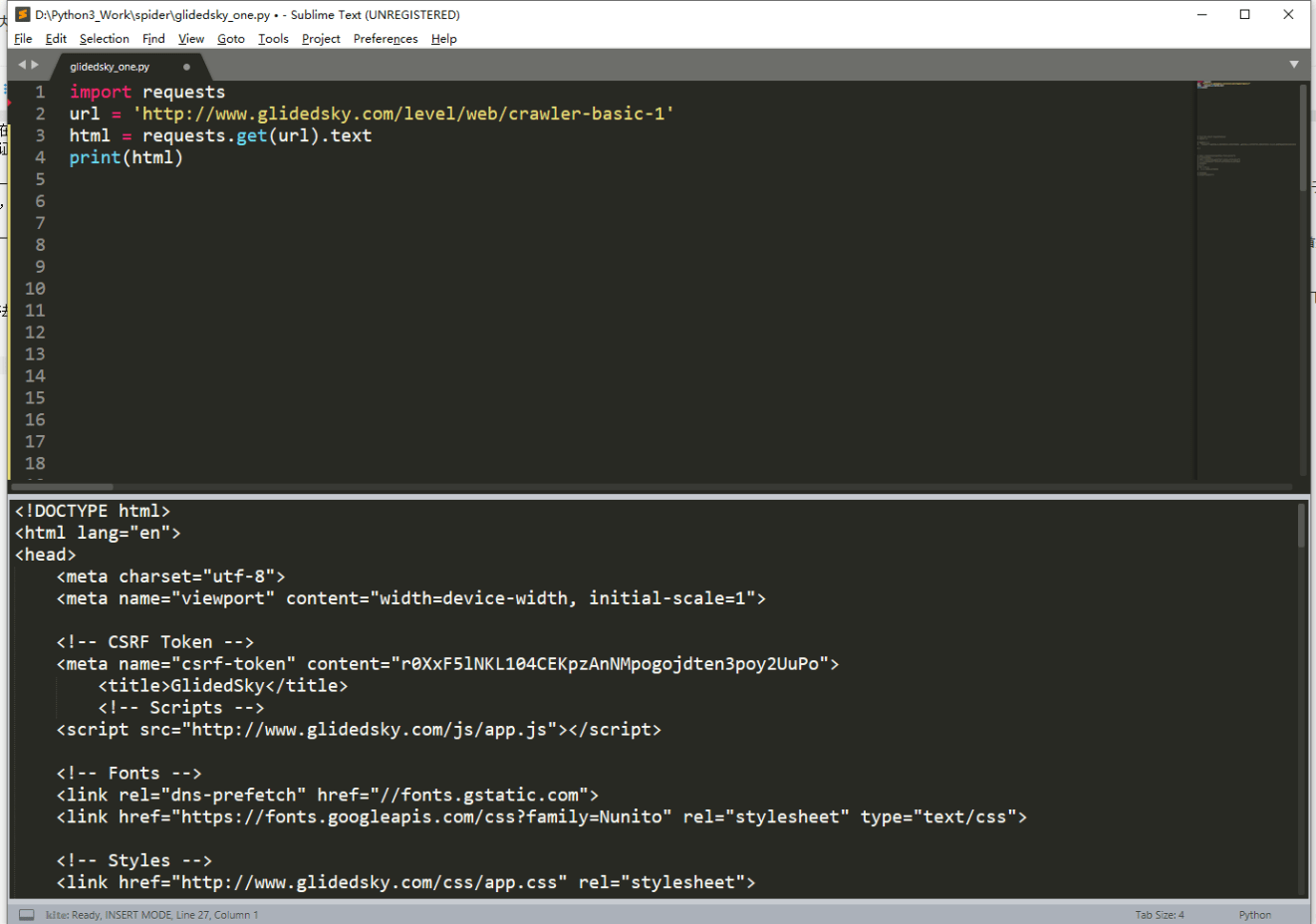Open the Preferences menu

[386, 39]
